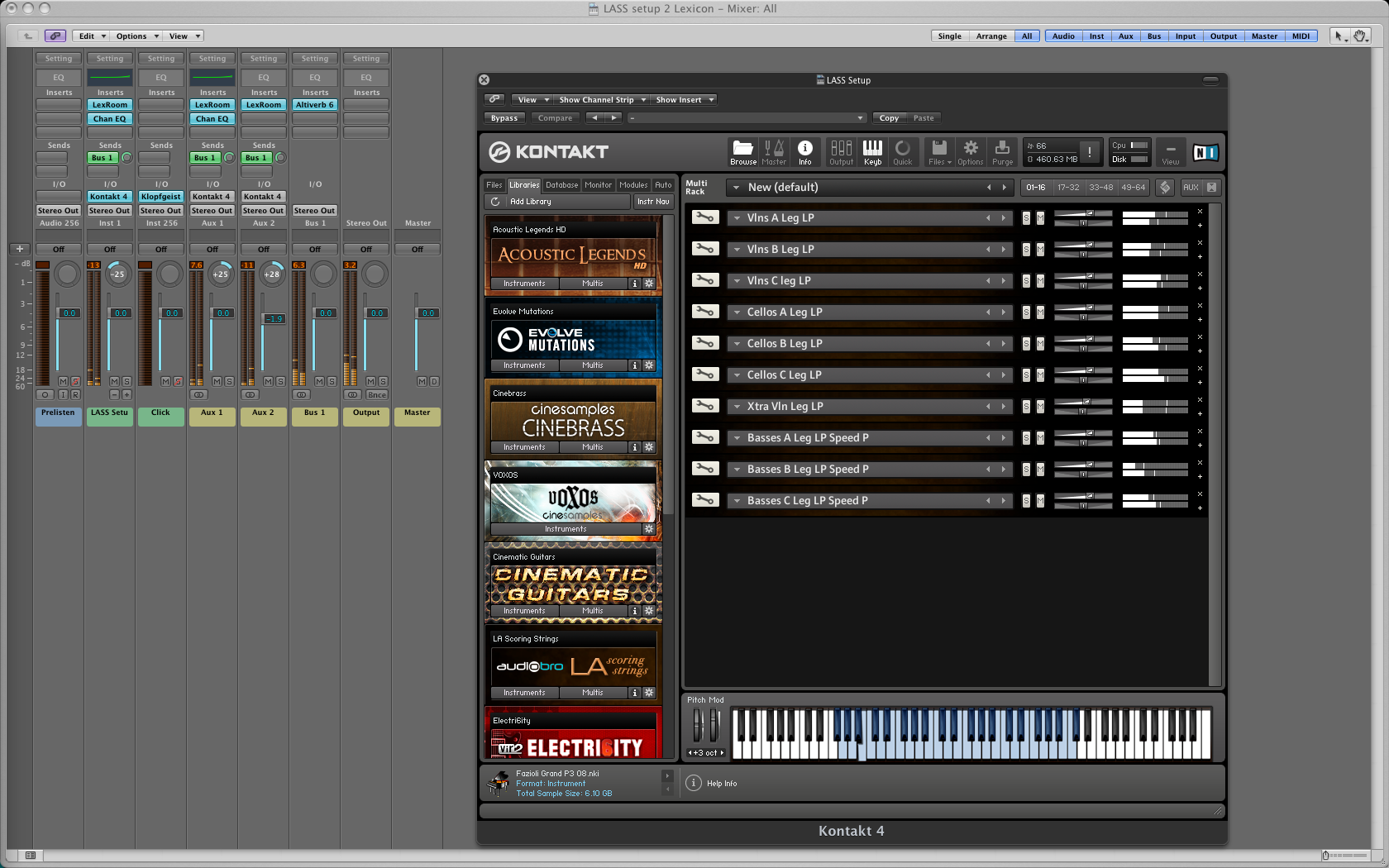Mute the Aux 1 channel strip

pos(217,381)
